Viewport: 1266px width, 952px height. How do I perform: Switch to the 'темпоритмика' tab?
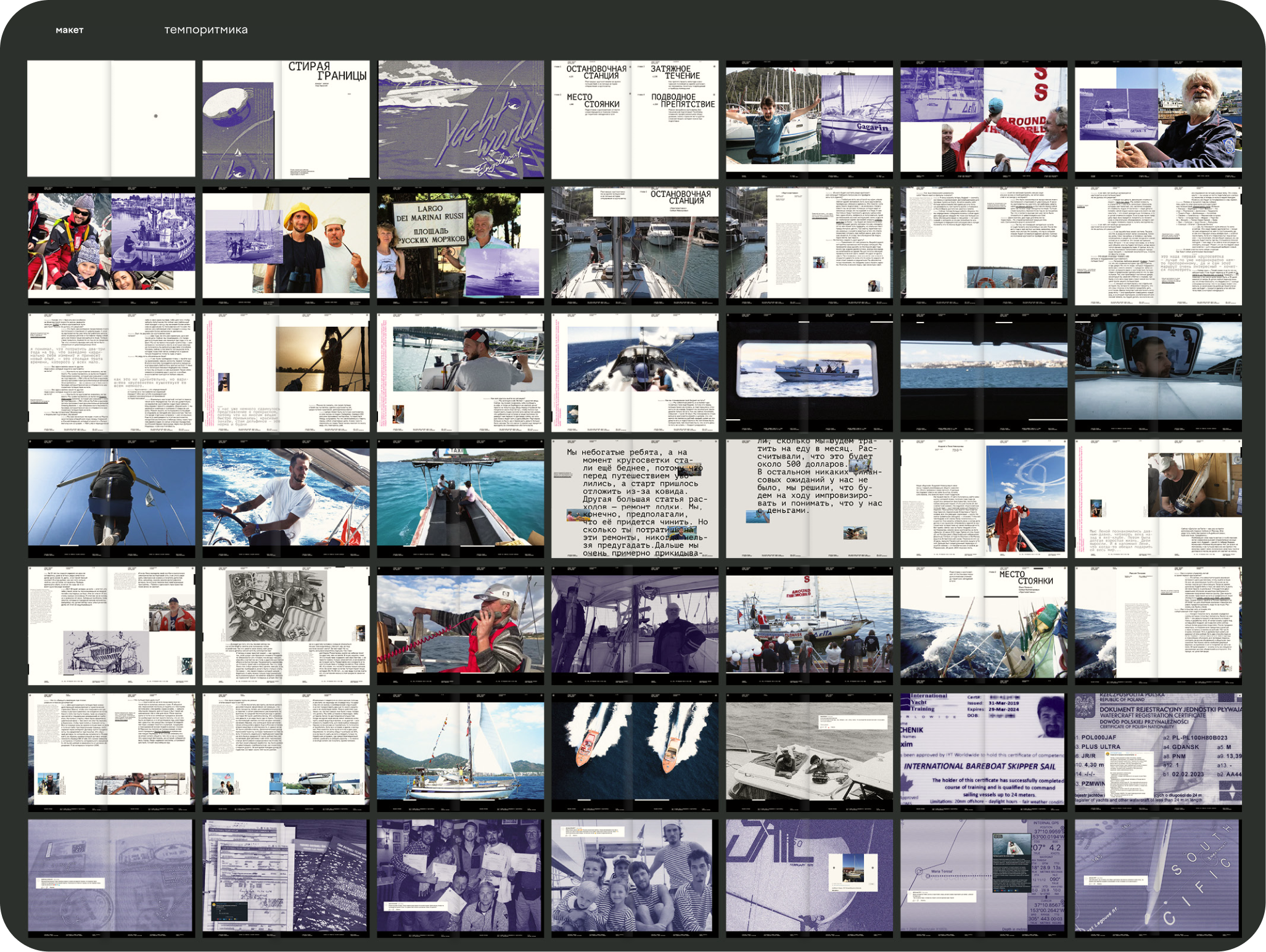pos(206,30)
